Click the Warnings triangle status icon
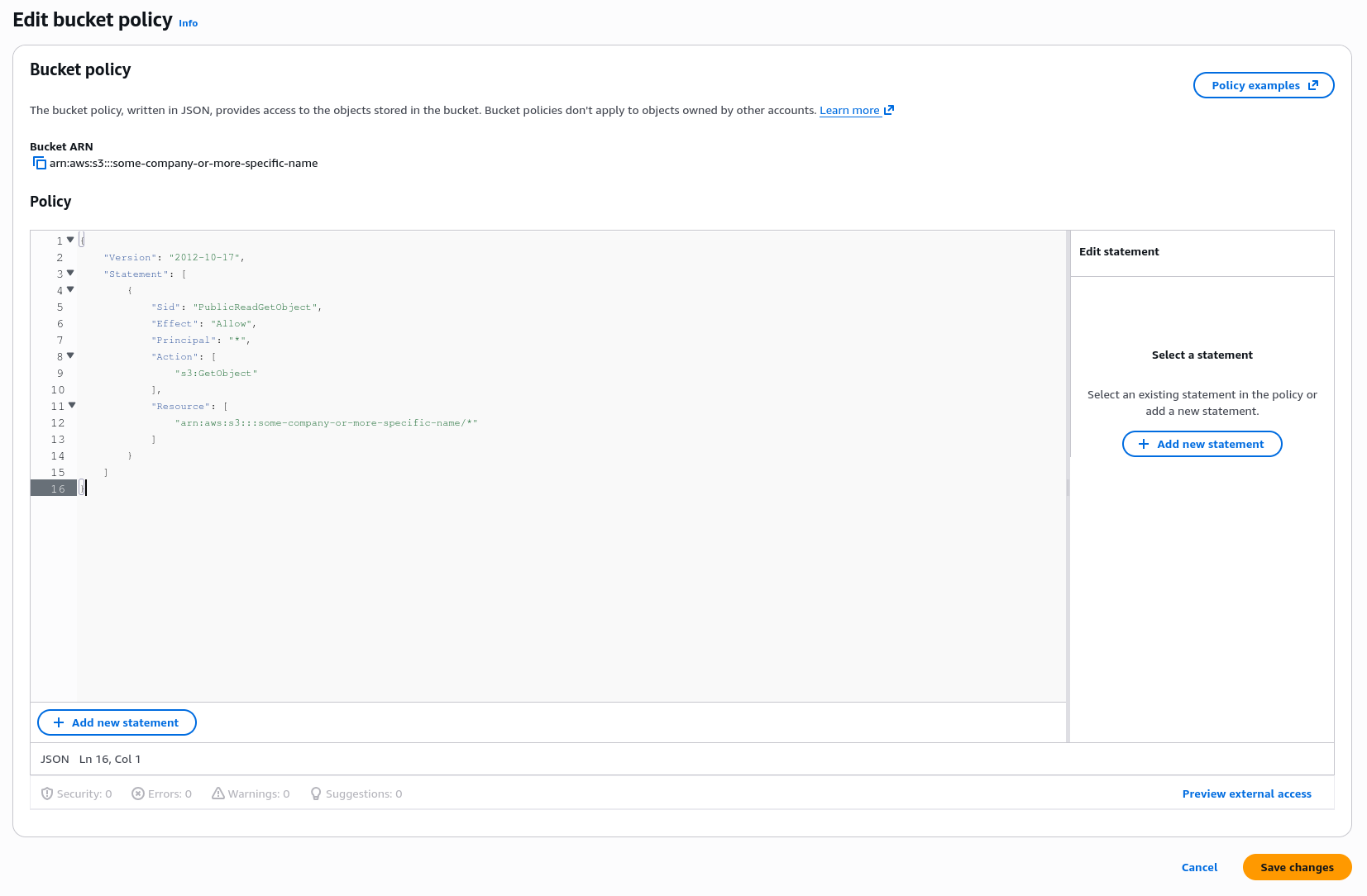 coord(218,794)
